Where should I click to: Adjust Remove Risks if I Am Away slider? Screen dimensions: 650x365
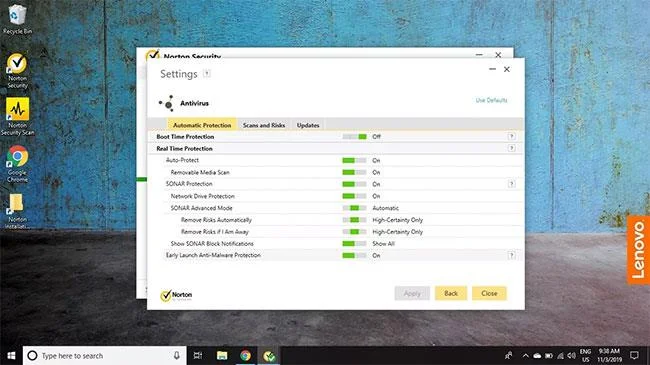pos(354,232)
